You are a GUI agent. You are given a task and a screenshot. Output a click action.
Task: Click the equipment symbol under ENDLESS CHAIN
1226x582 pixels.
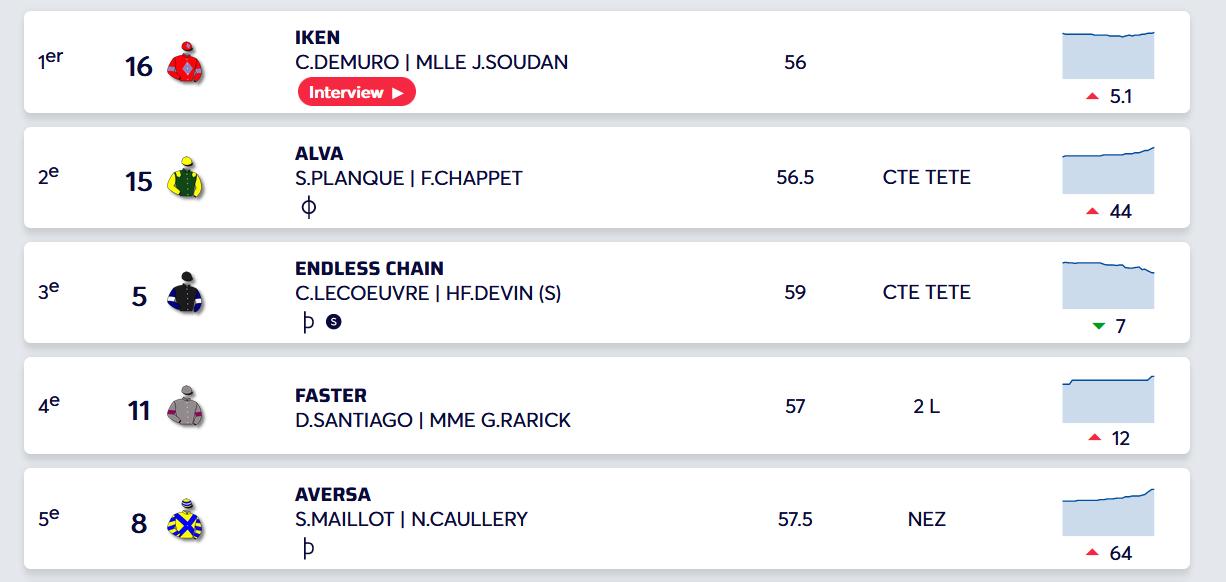coord(307,322)
